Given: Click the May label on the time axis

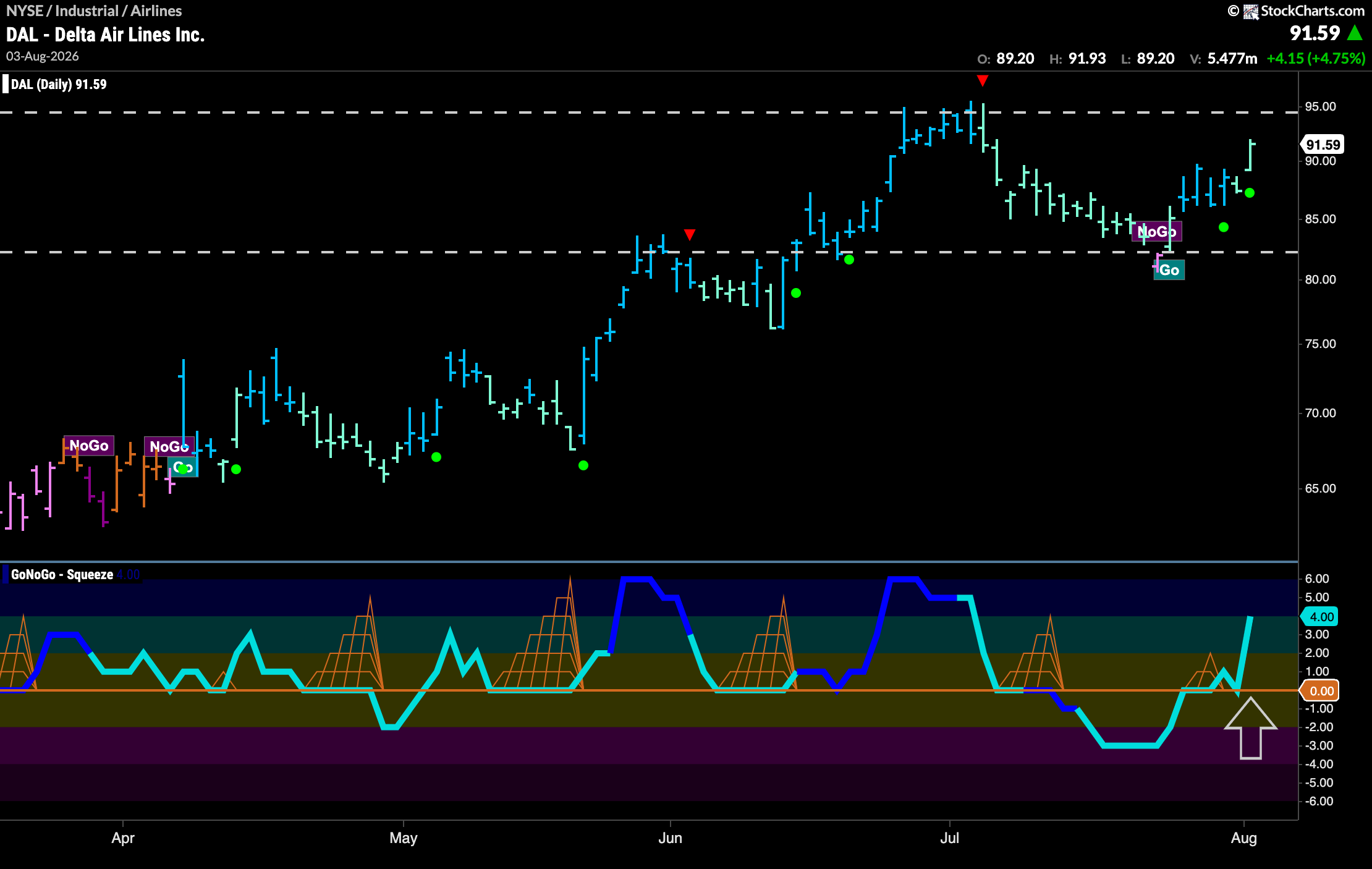Looking at the screenshot, I should coord(404,838).
